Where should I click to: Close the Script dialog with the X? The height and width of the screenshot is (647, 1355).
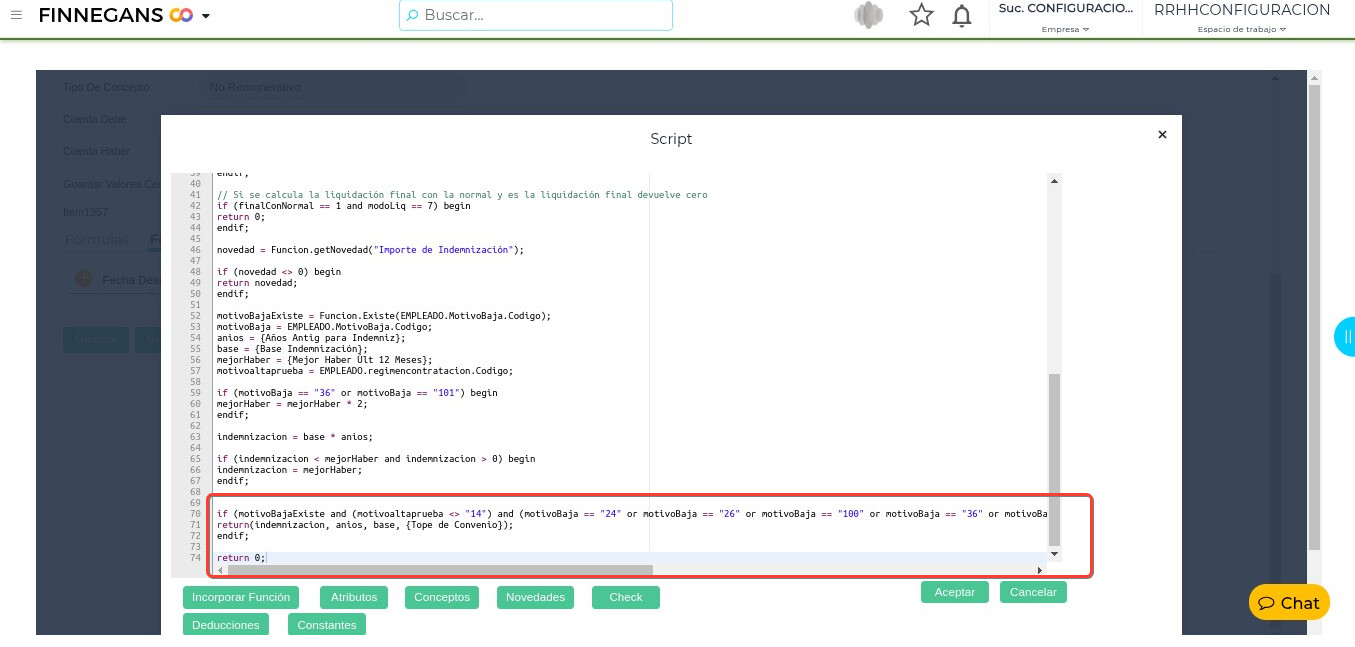(x=1162, y=134)
